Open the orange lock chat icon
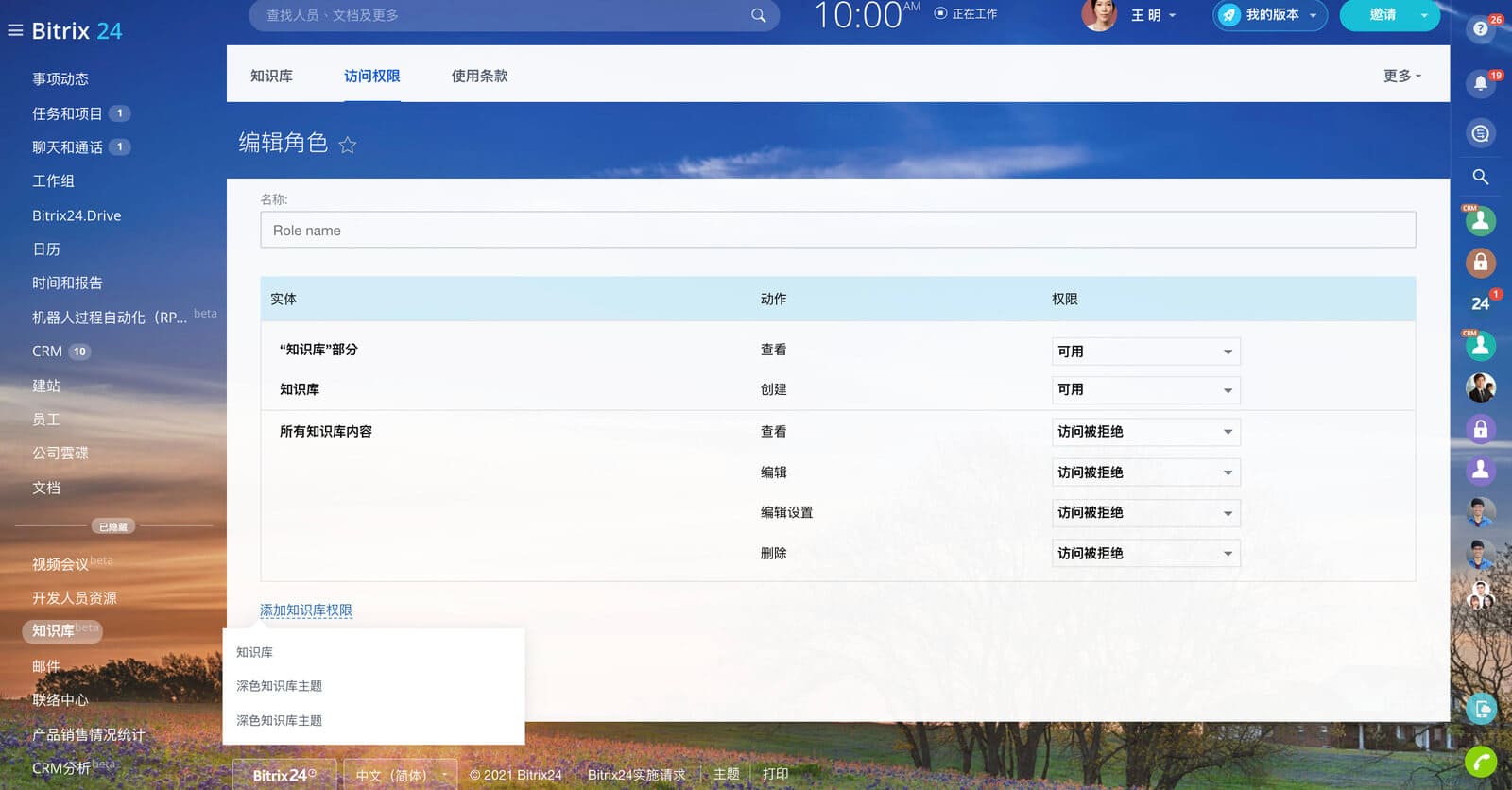 pyautogui.click(x=1481, y=262)
